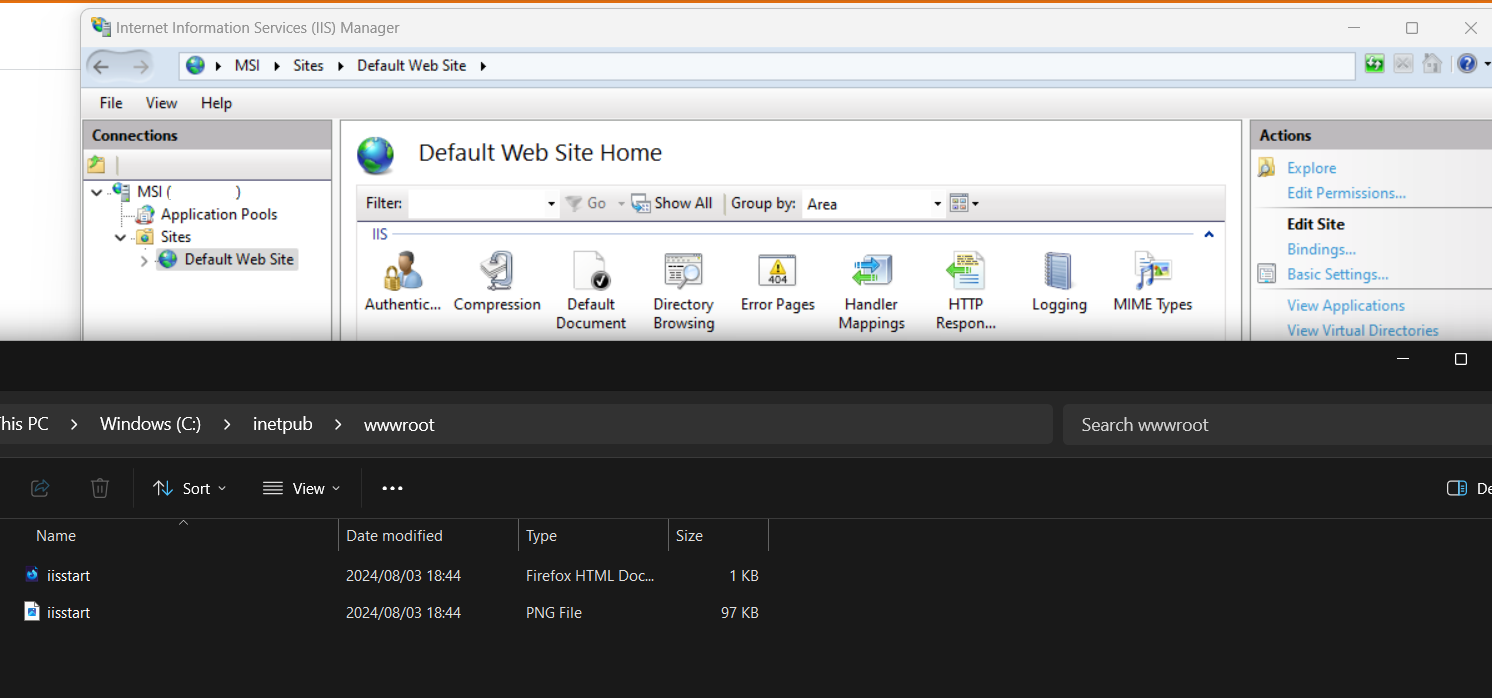Click the Bindings link in Actions
Viewport: 1492px width, 698px height.
pyautogui.click(x=1321, y=249)
